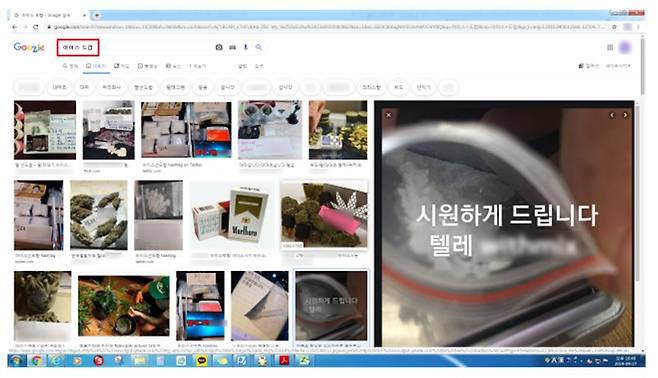Close the image preview panel with X

389,115
